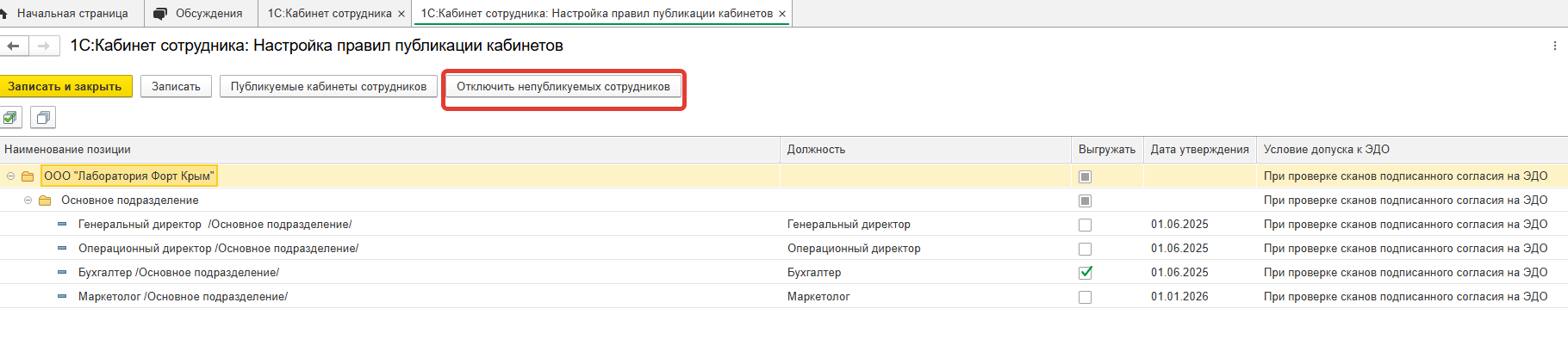Close the Настройка правил публикации кабинетов tab
Image resolution: width=1568 pixels, height=352 pixels.
click(x=781, y=14)
